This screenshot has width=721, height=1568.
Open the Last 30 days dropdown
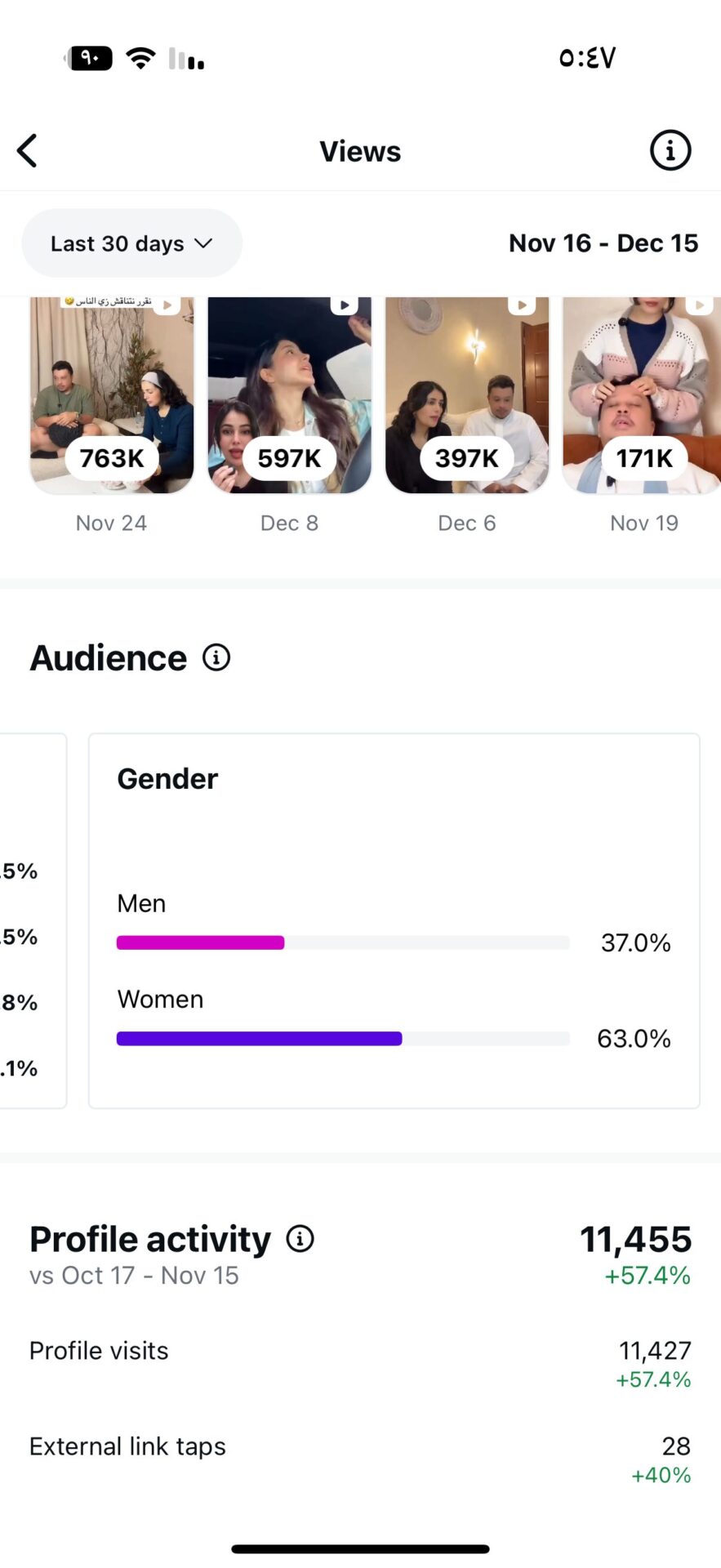click(x=131, y=243)
